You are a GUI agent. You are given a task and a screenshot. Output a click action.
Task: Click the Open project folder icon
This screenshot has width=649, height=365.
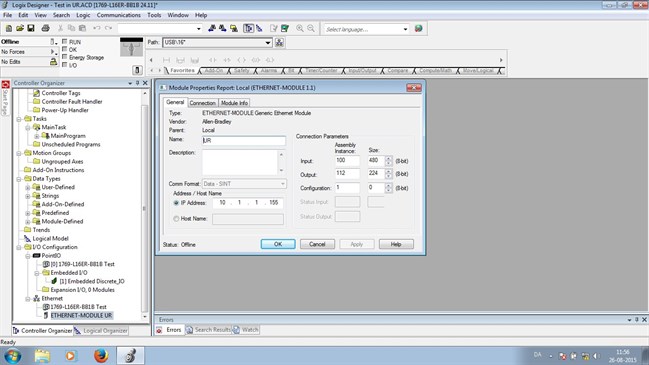point(19,28)
